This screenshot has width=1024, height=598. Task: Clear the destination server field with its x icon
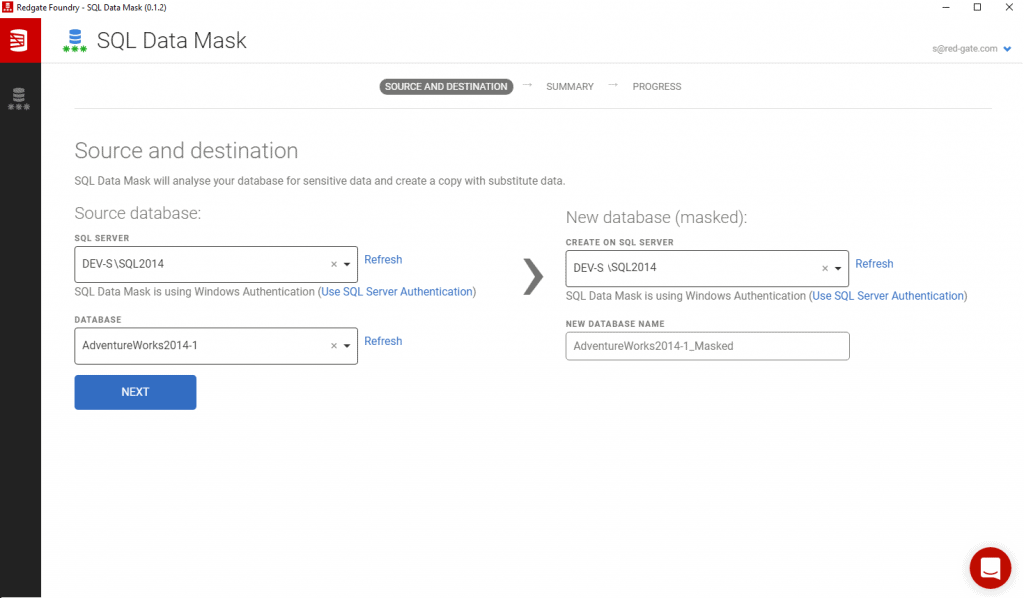pyautogui.click(x=824, y=268)
